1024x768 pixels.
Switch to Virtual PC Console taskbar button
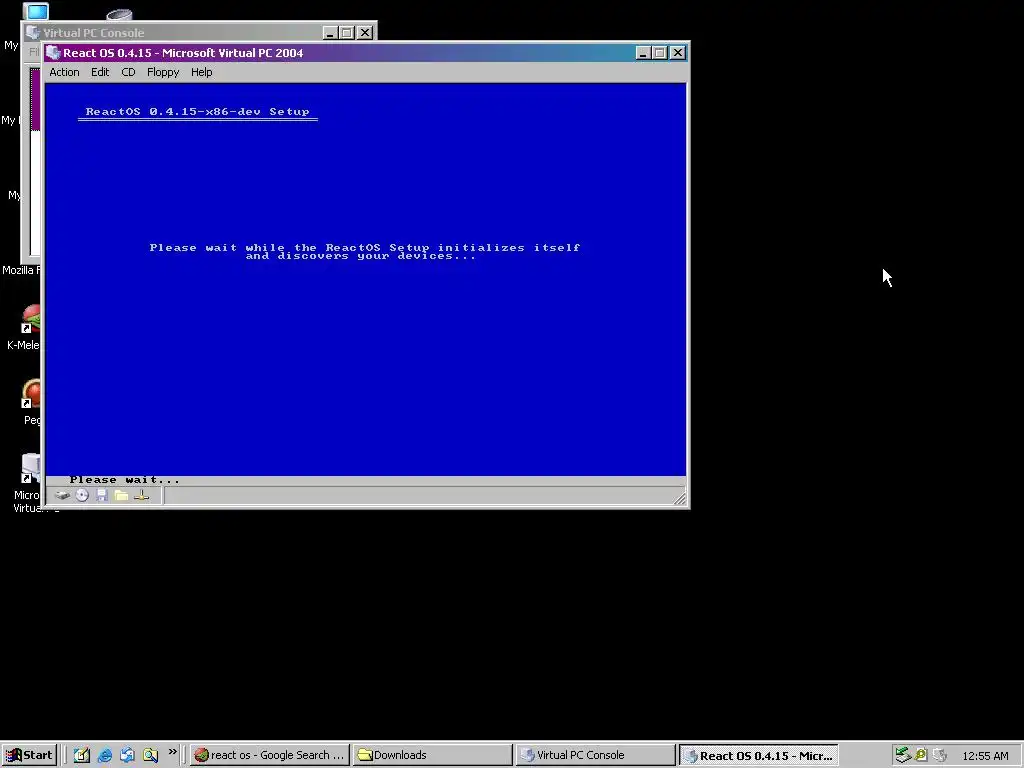pos(595,755)
